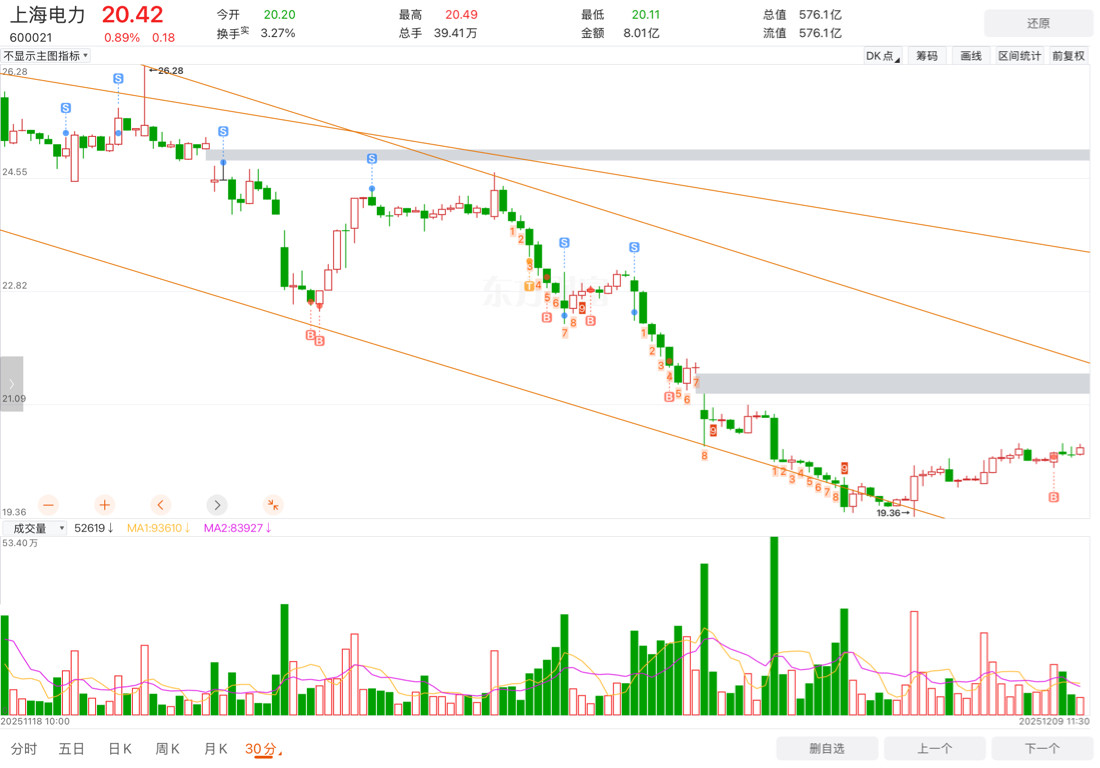Pan chart left with the orange arrow

coord(161,505)
